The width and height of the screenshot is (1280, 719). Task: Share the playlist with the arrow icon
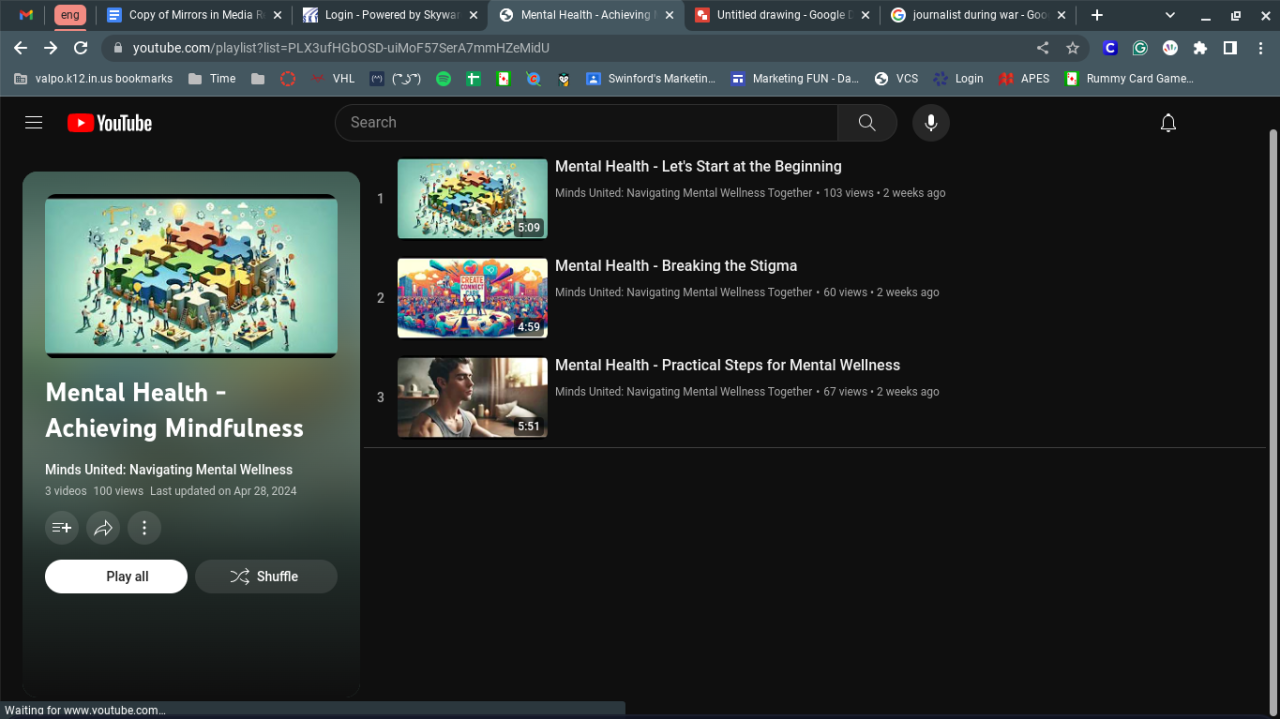103,527
